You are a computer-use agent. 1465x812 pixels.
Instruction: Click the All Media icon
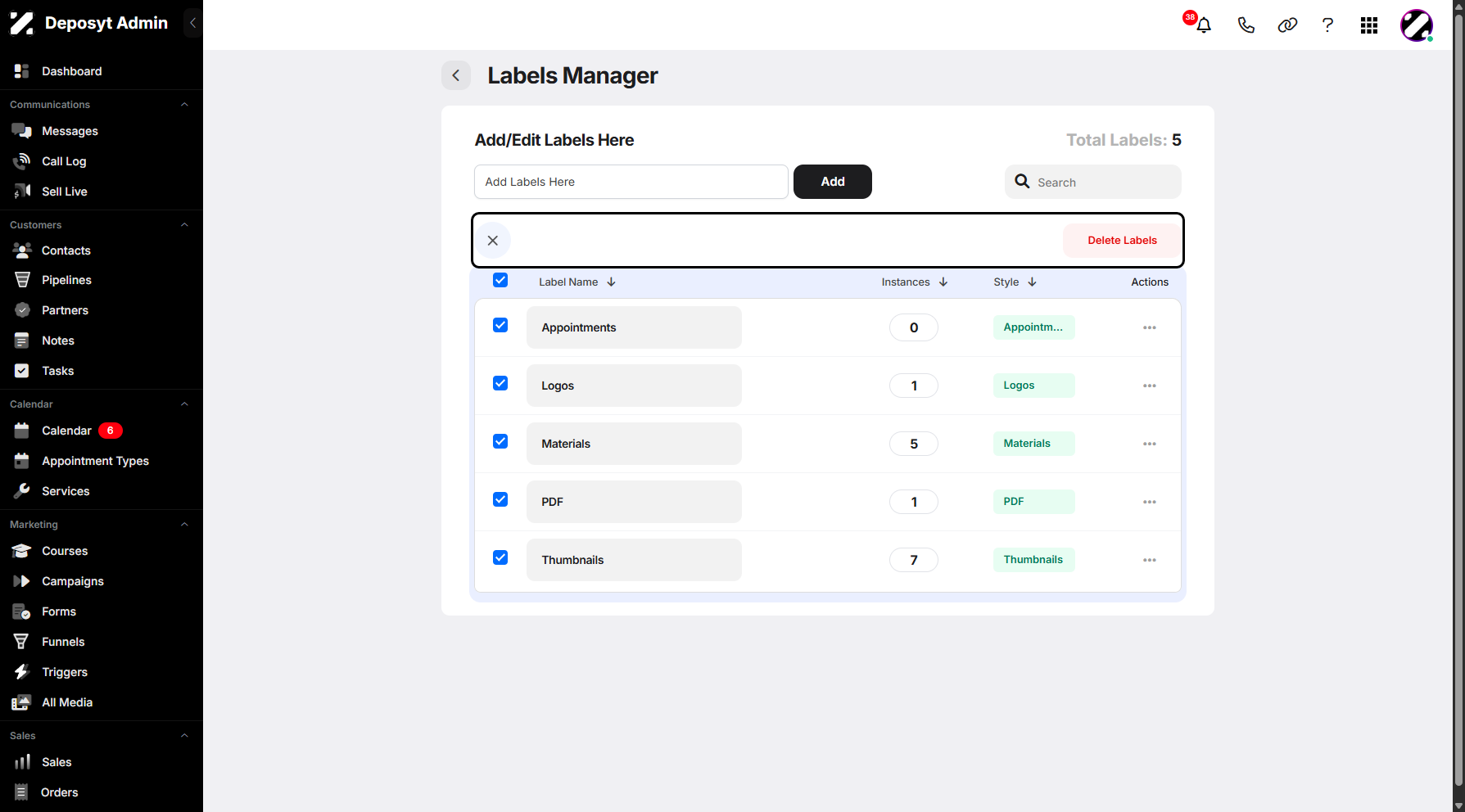pos(22,702)
